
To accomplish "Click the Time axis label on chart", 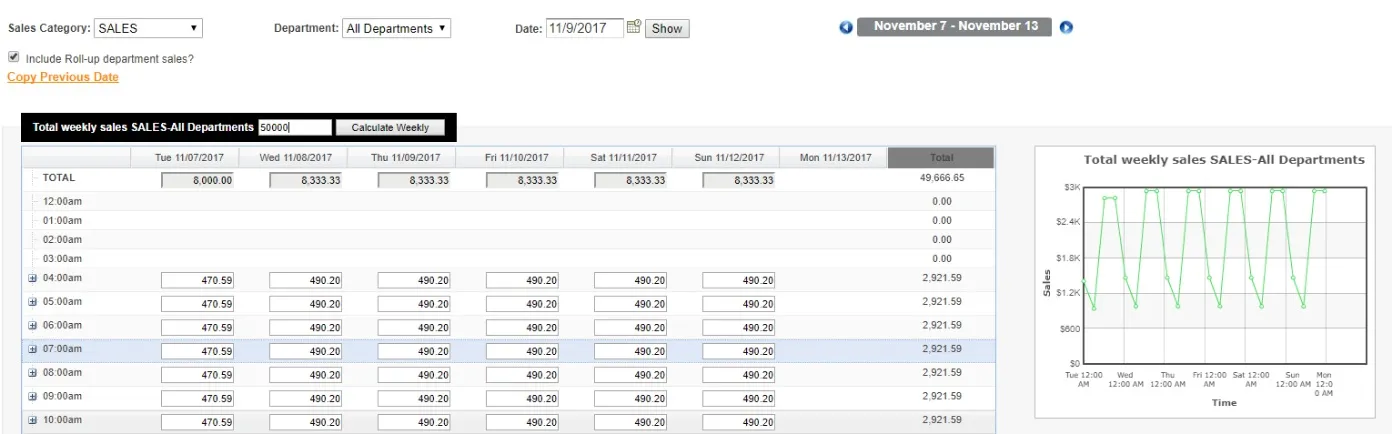I will tap(1224, 403).
